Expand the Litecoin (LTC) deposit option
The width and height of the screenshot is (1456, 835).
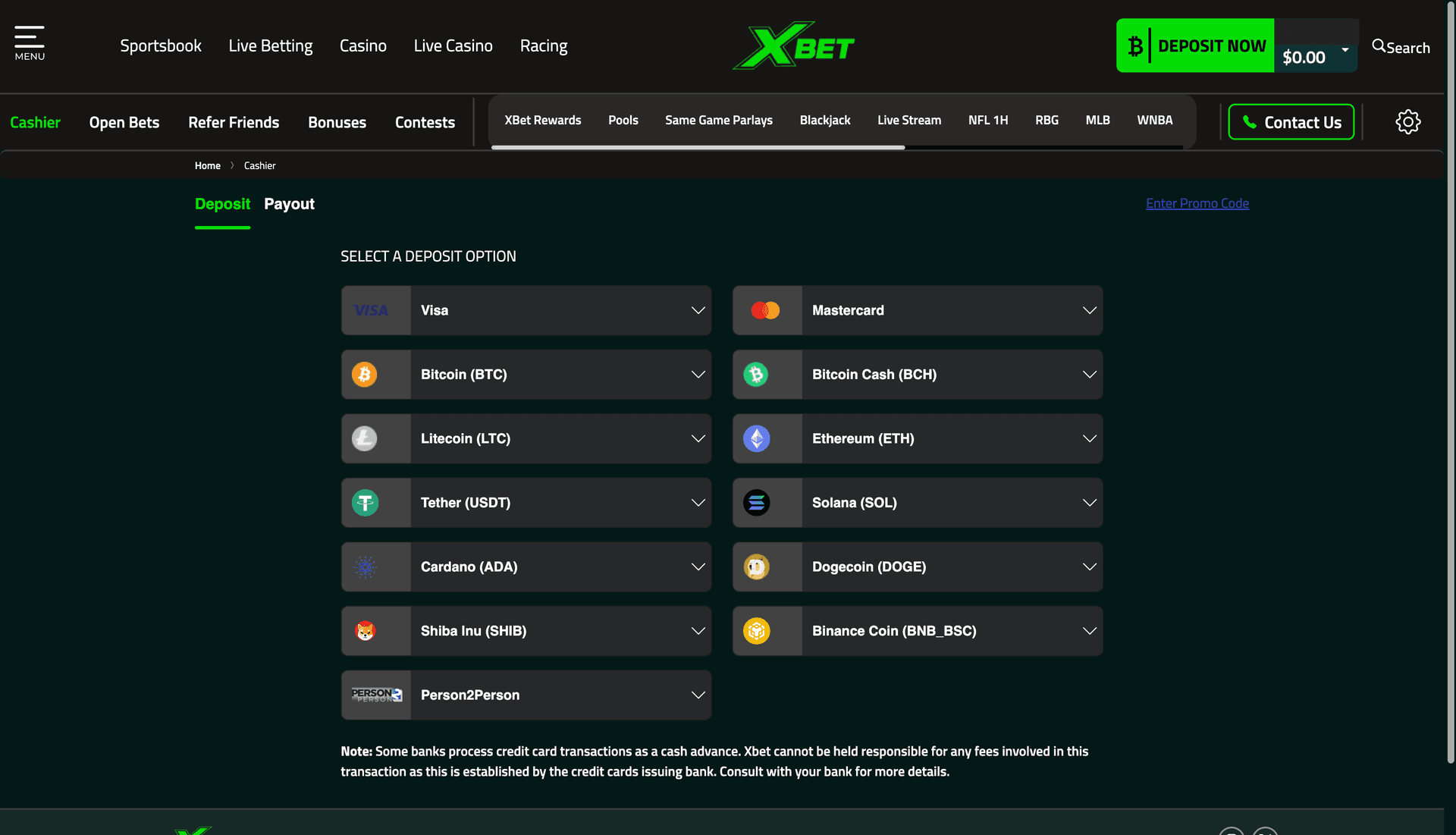697,438
